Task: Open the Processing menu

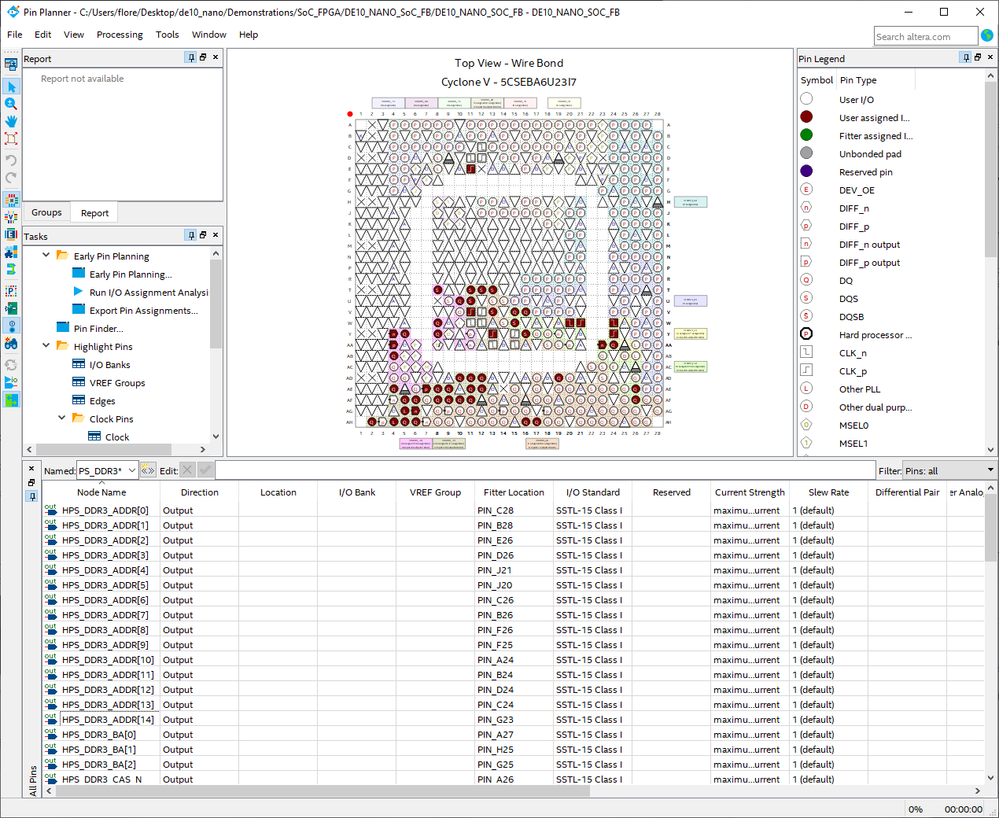Action: (x=119, y=34)
